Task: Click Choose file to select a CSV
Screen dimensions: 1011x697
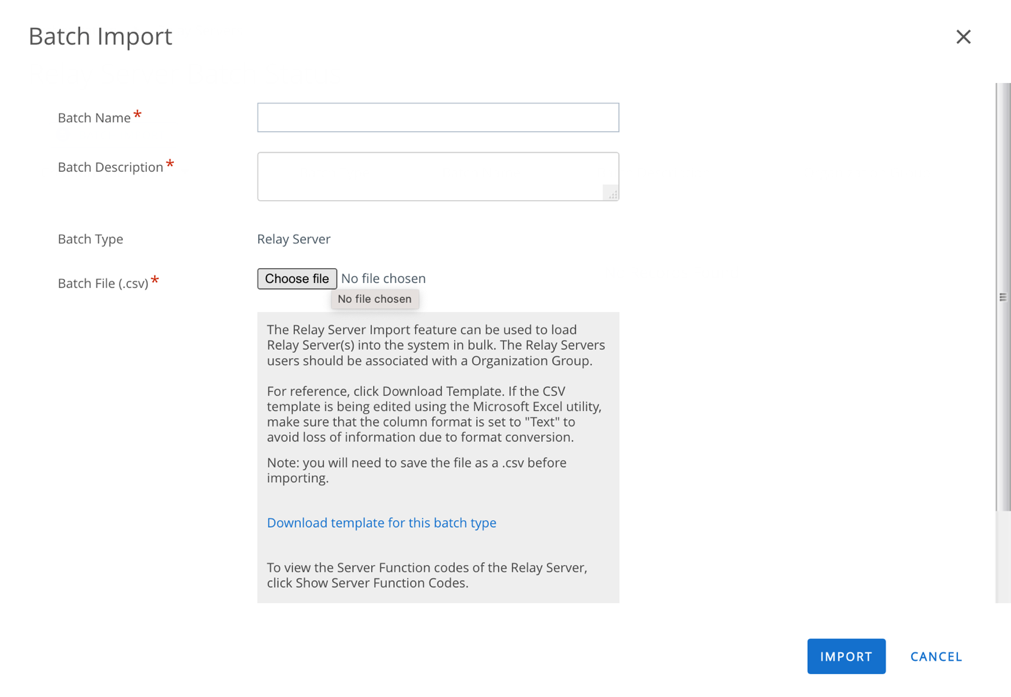Action: [x=296, y=278]
